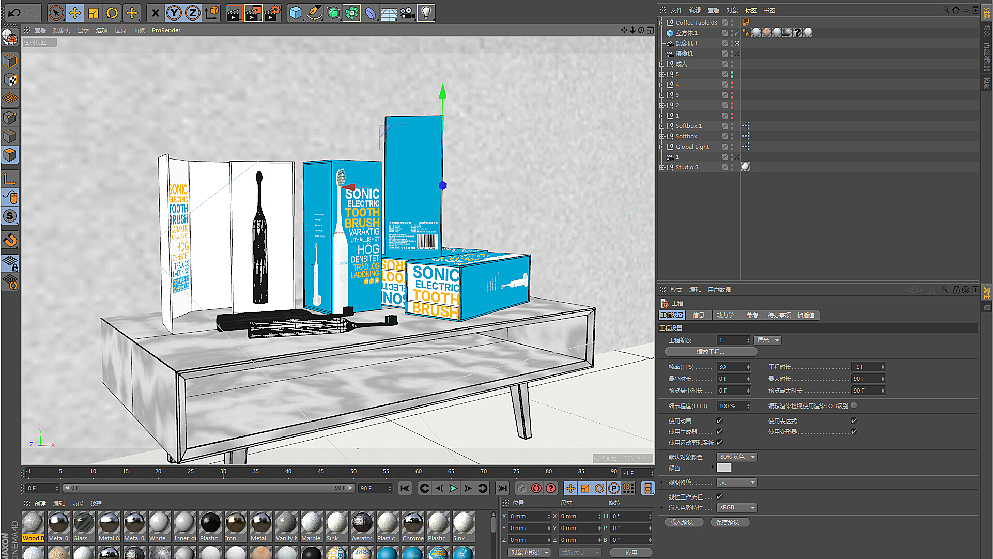
Task: Click the coordinate system icon
Action: pos(212,12)
